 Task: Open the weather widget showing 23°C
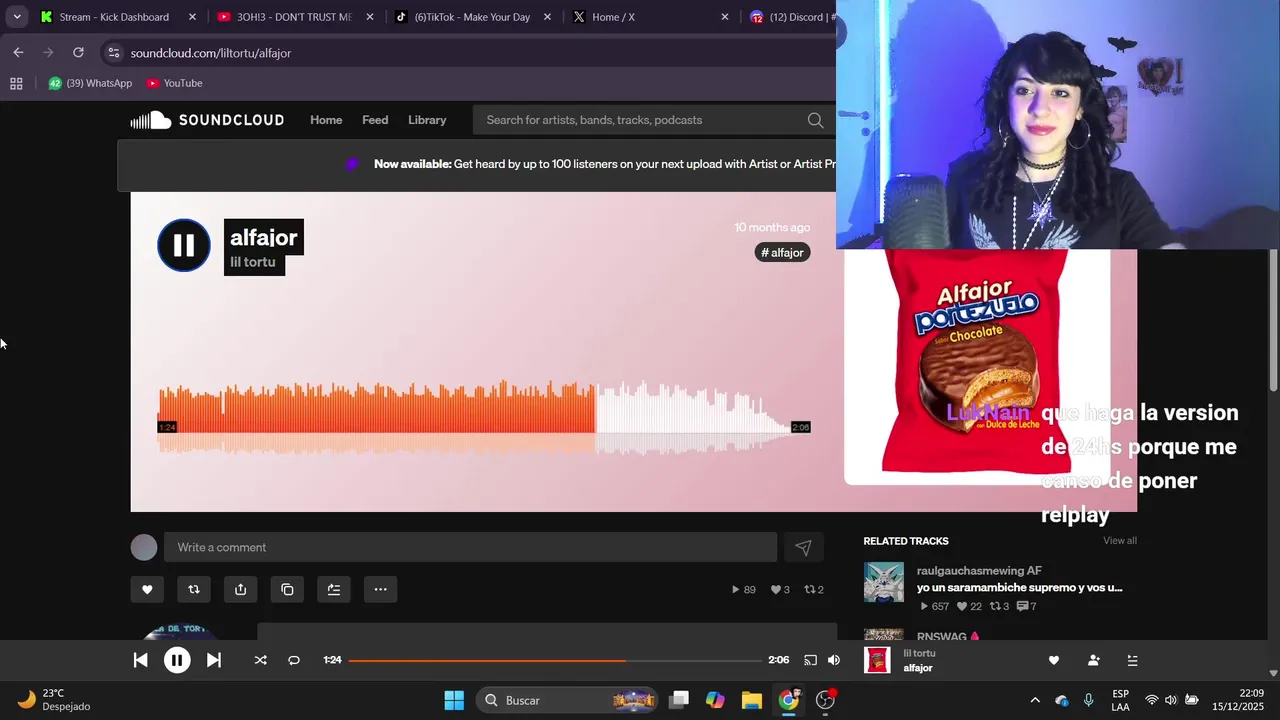[55, 700]
